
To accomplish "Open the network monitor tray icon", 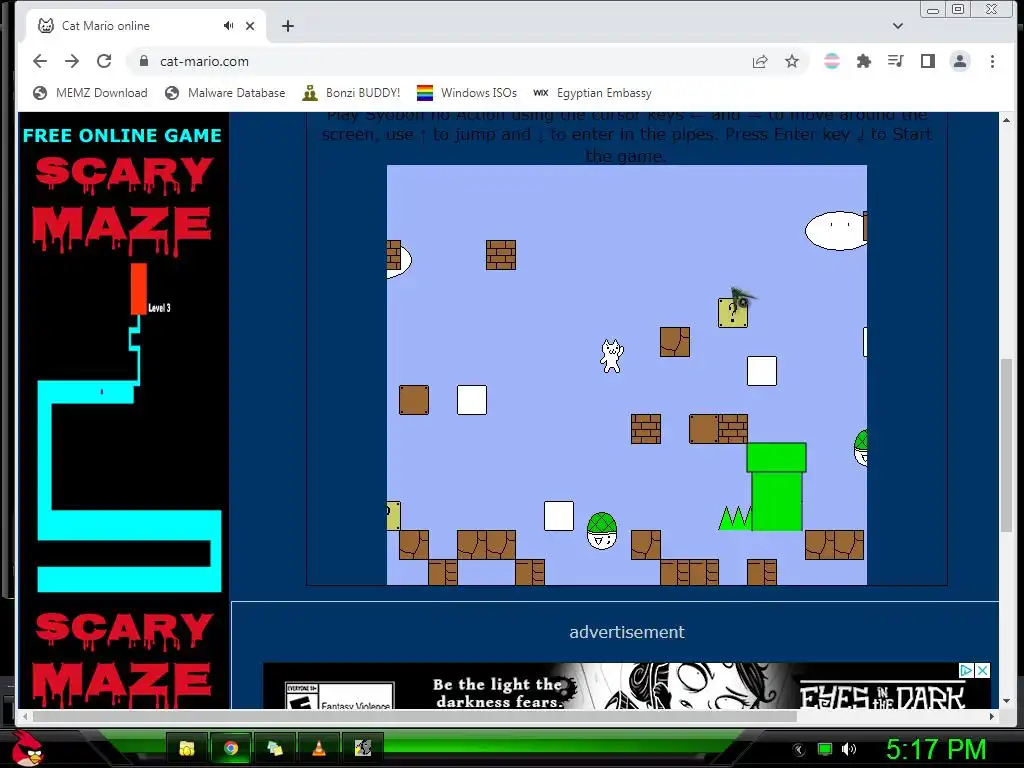I will (825, 749).
